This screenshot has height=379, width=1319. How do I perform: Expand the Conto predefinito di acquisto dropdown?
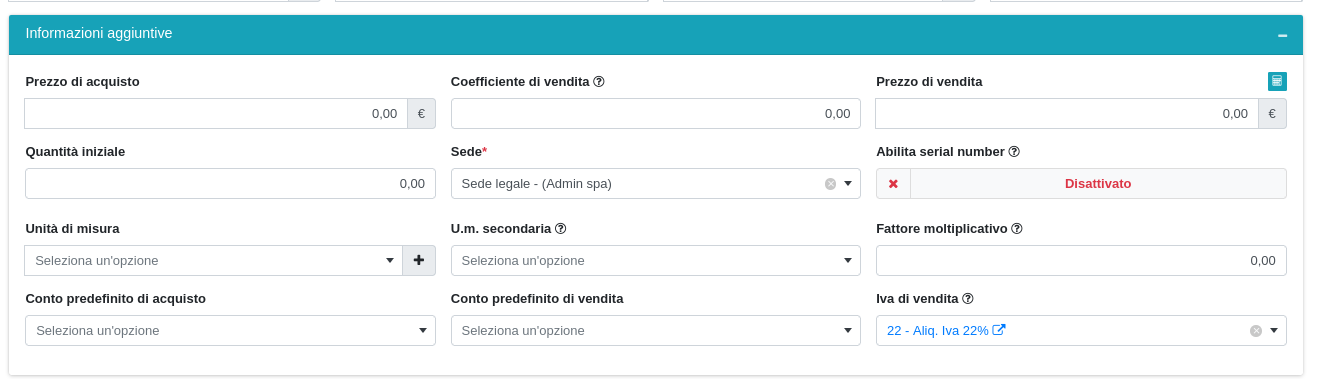230,331
